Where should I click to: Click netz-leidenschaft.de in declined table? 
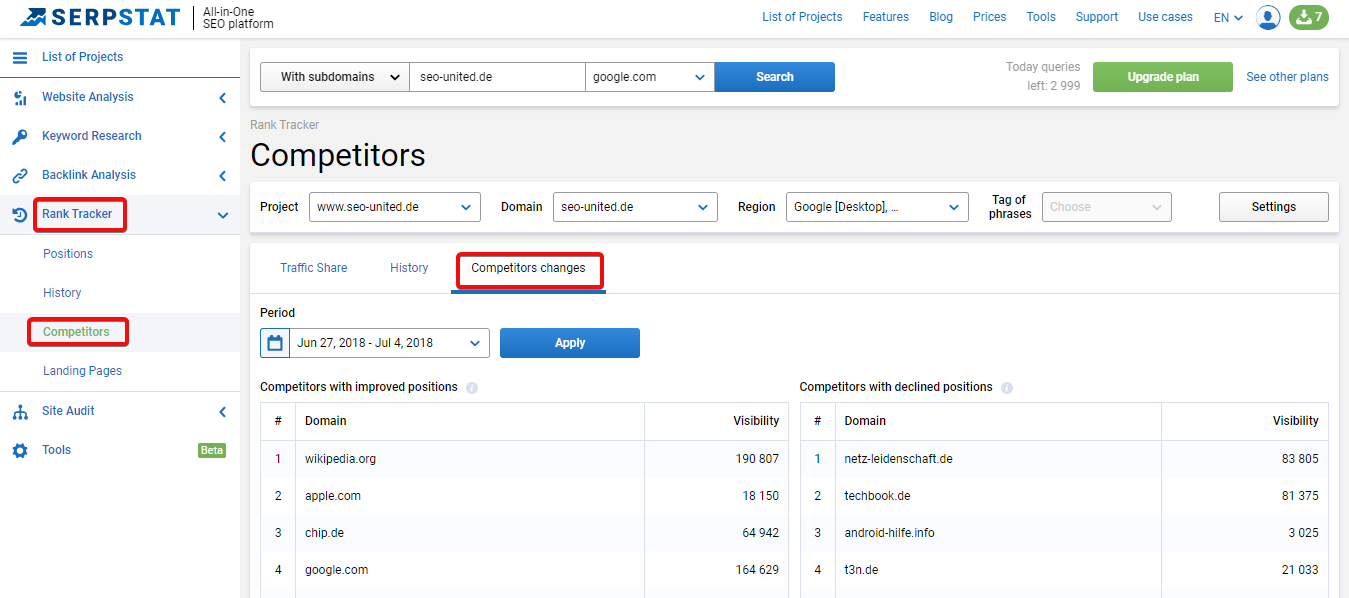pos(898,459)
